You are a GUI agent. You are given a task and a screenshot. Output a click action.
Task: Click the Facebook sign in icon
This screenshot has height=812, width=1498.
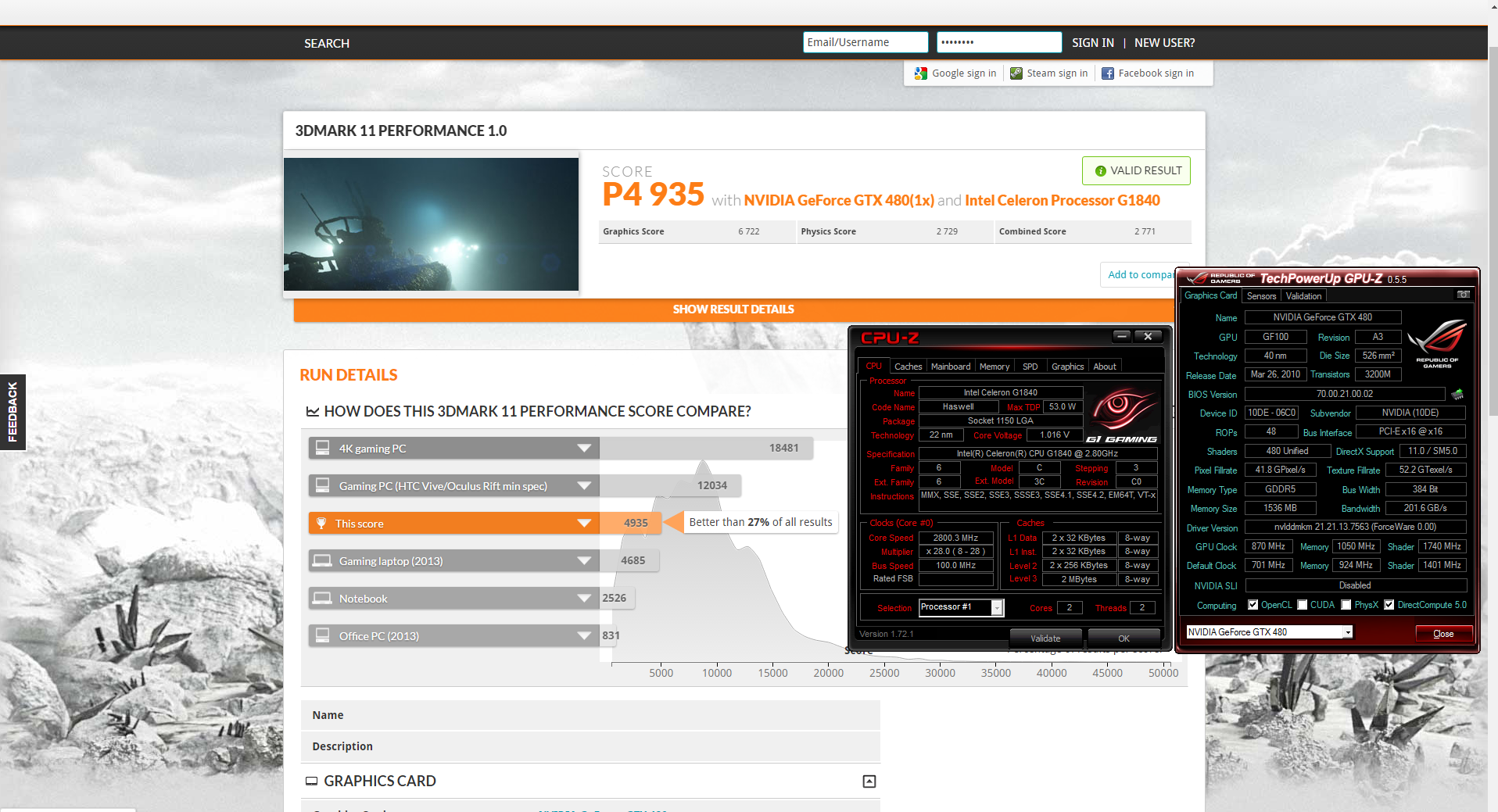(1108, 73)
